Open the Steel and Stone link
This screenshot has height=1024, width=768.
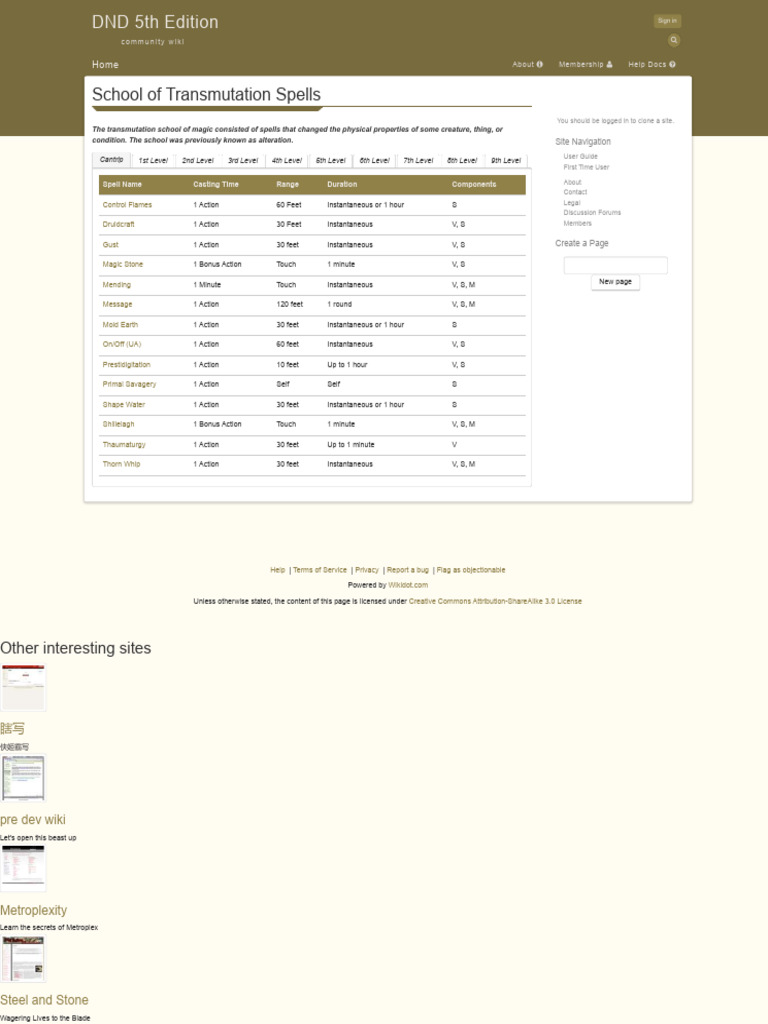tap(44, 1000)
